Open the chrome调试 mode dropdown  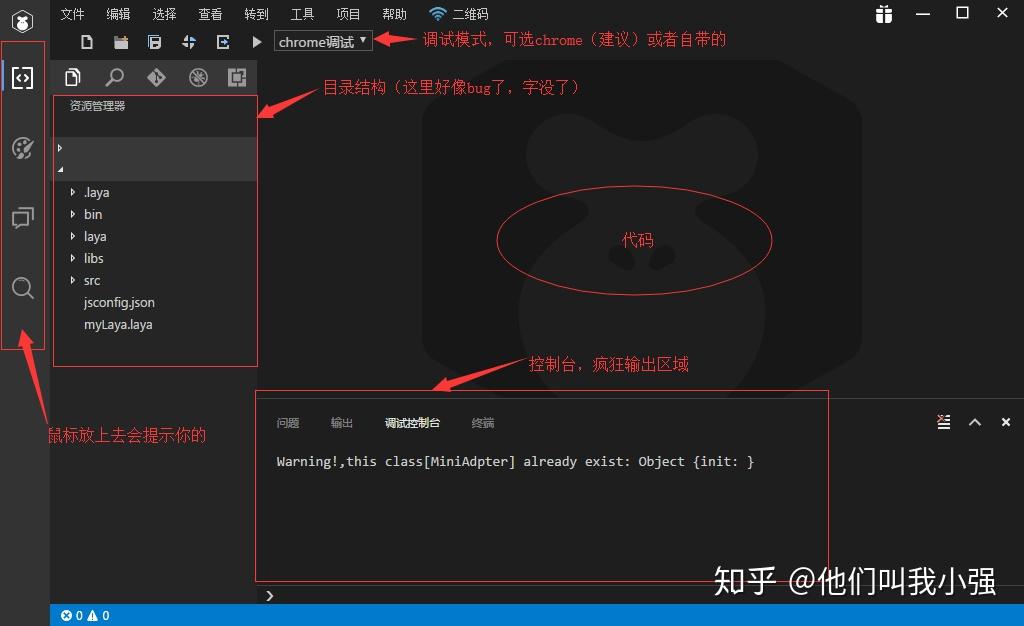pos(322,42)
